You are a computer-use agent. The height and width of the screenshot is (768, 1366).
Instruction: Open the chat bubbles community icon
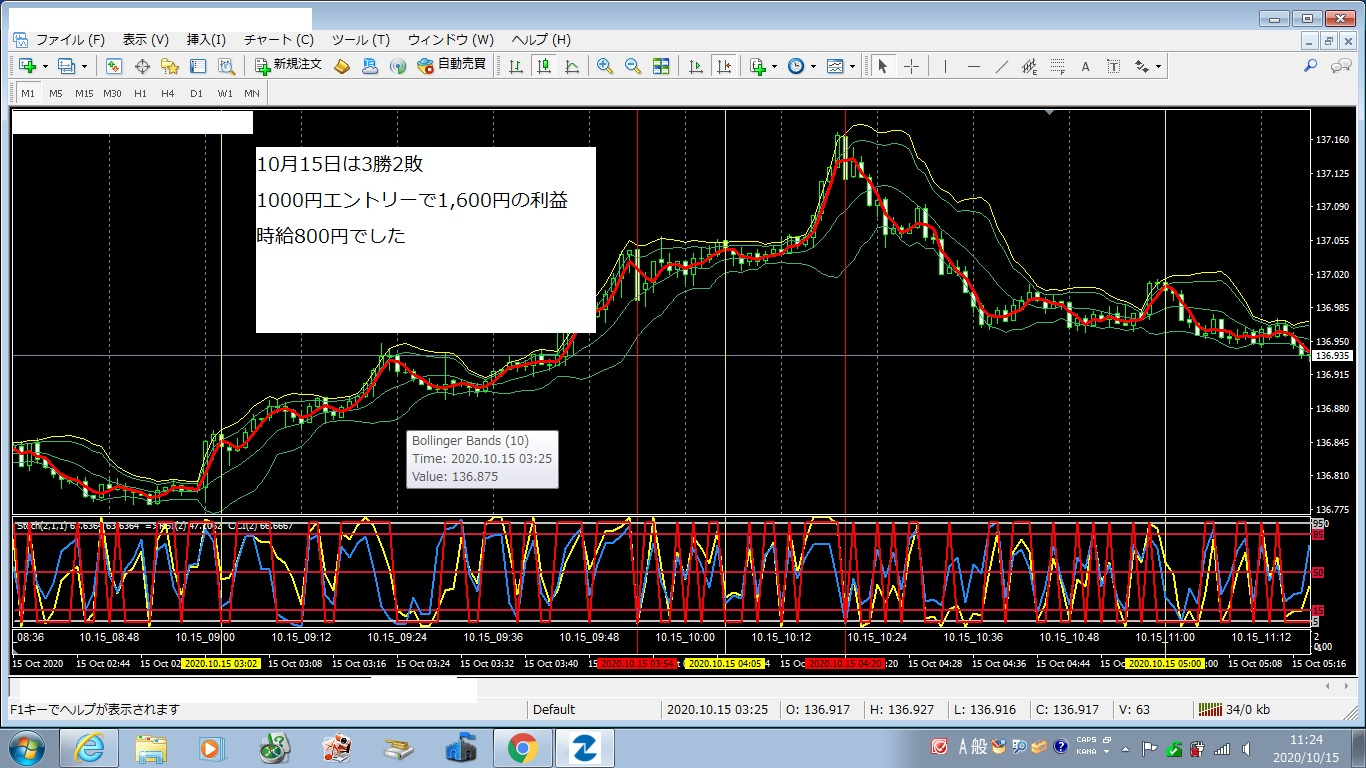[x=1340, y=66]
